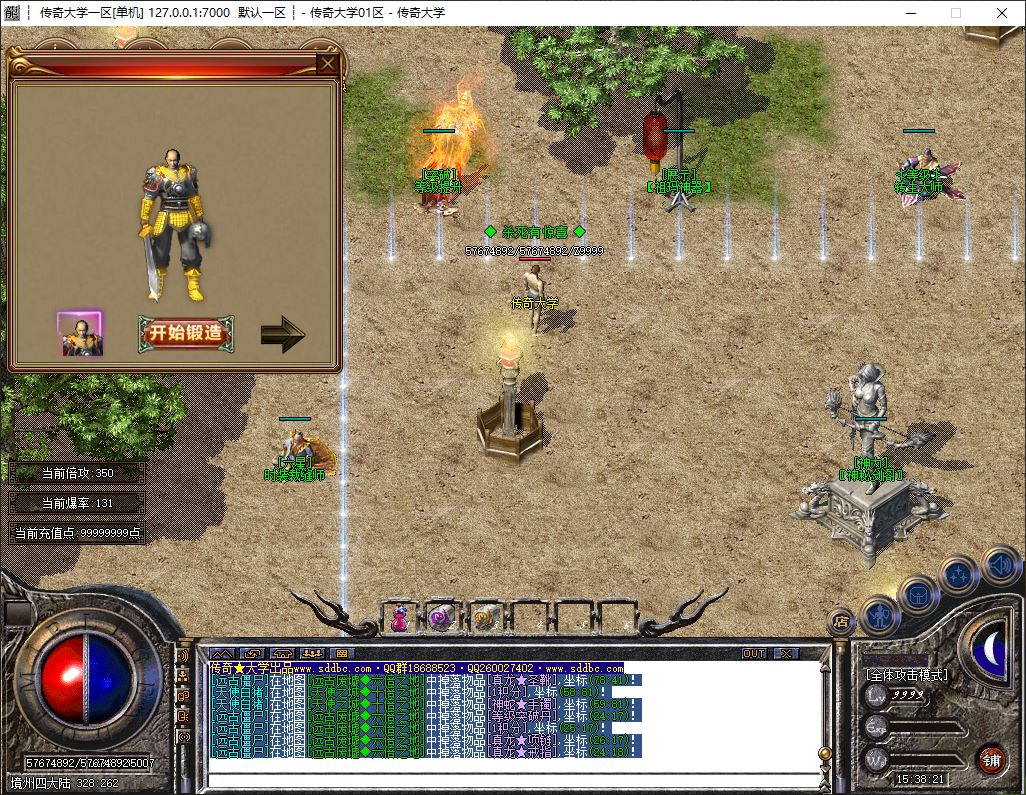
Task: Click the blue MP half of the orb
Action: coord(110,677)
